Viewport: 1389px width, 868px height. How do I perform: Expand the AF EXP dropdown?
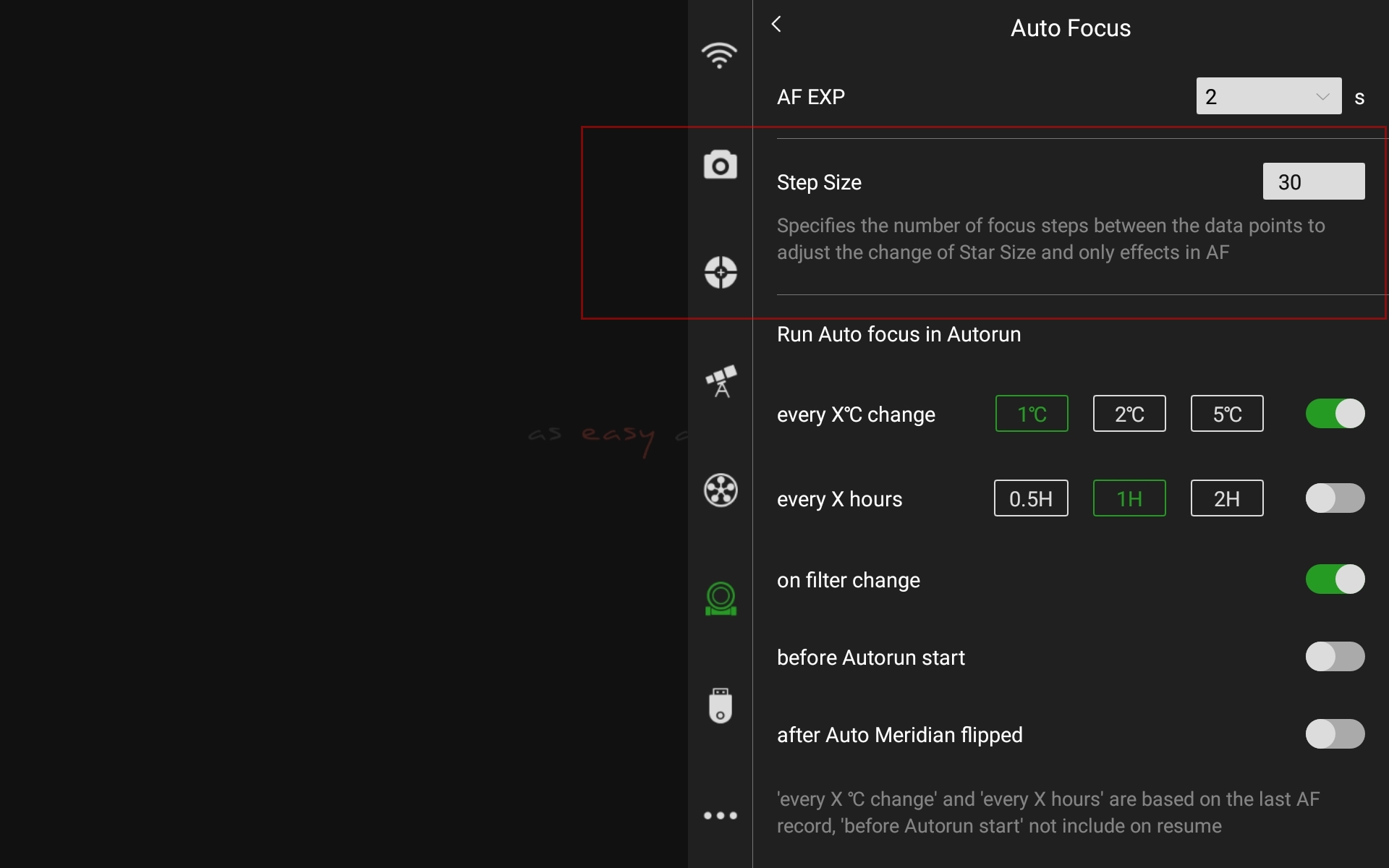pos(1268,96)
